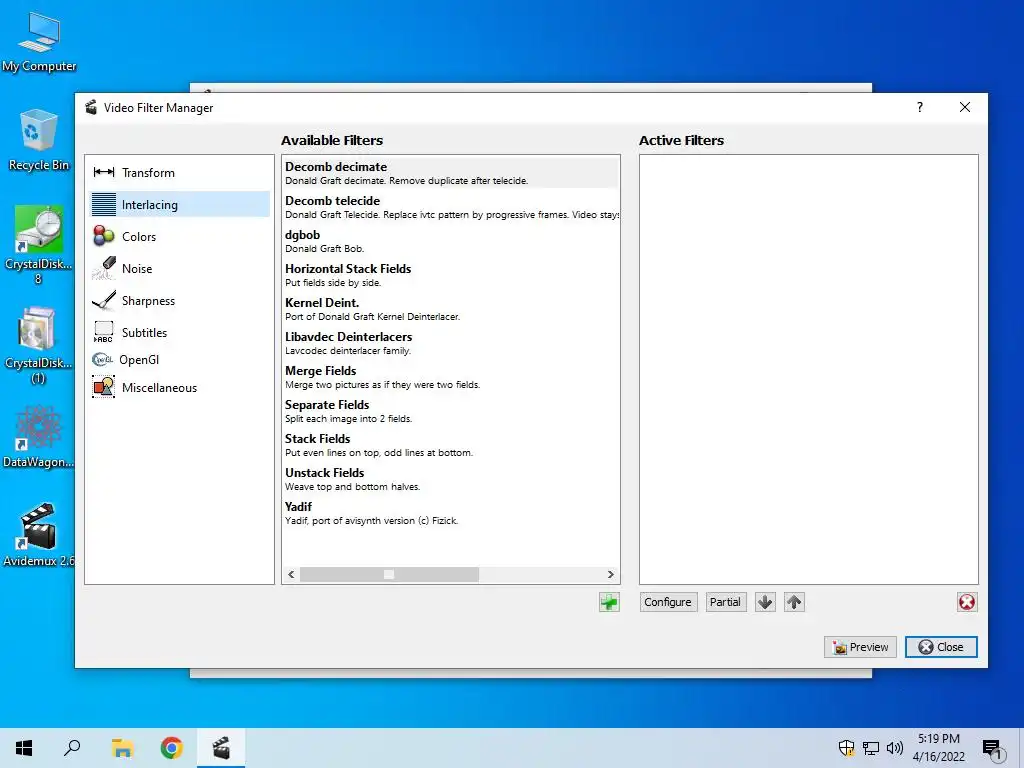Click the filter list horizontal scrollbar thumb
This screenshot has width=1024, height=768.
(389, 574)
